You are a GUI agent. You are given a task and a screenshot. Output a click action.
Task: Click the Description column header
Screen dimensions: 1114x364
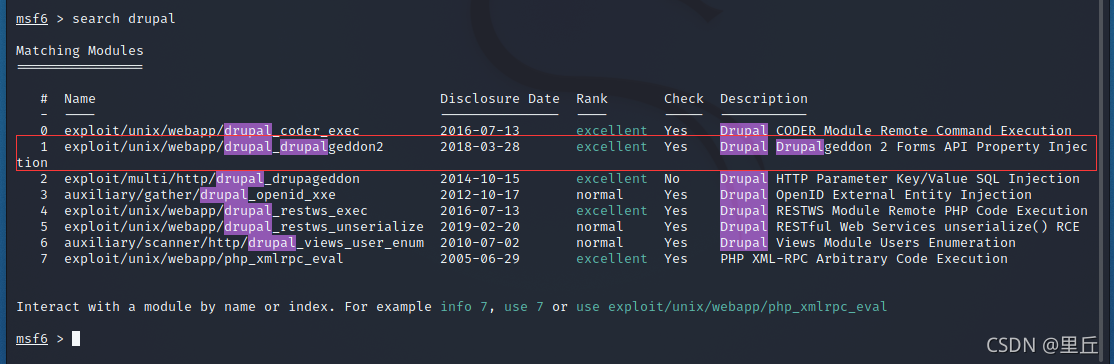(764, 99)
